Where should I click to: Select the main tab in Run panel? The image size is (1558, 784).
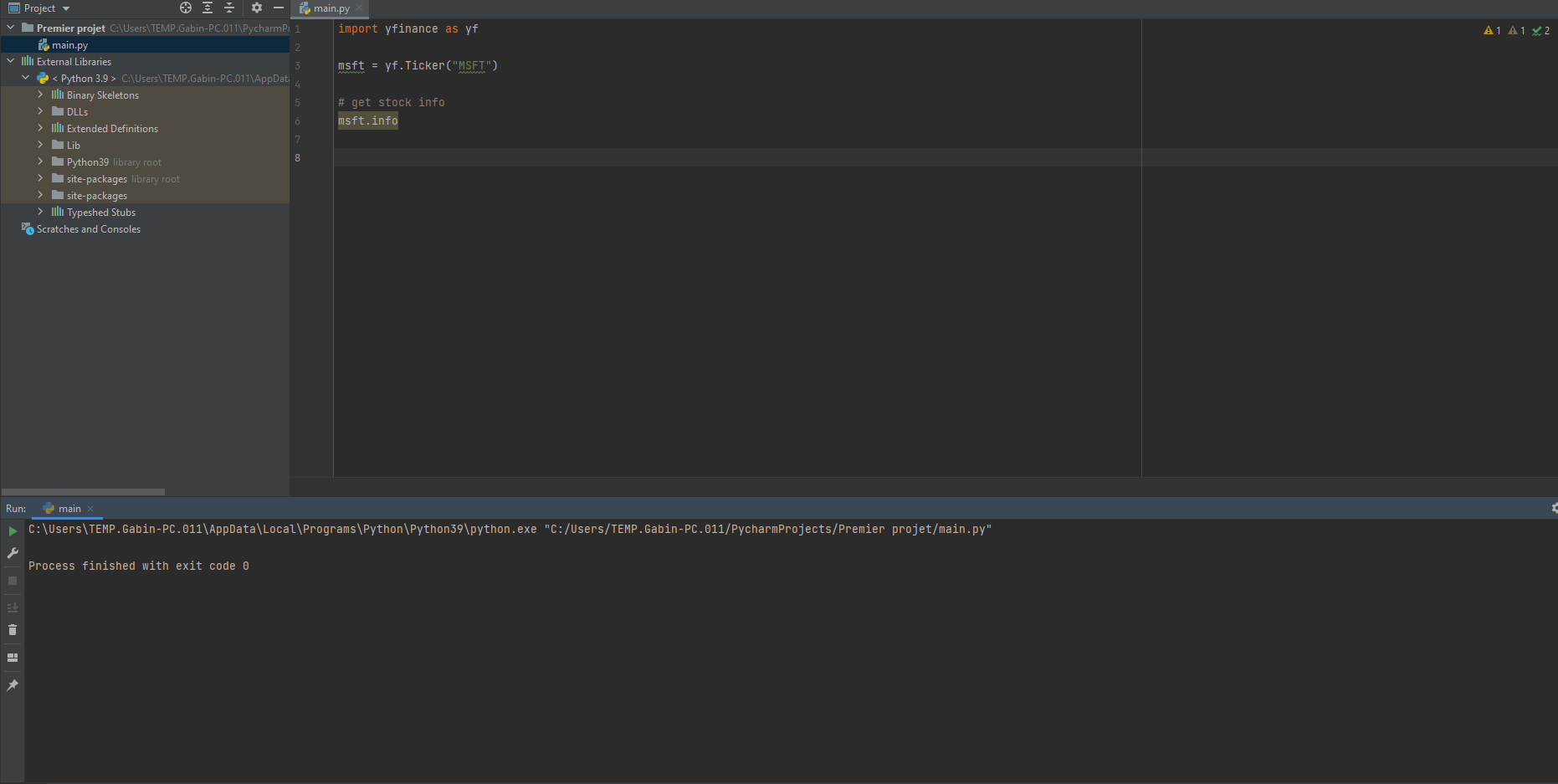(69, 509)
